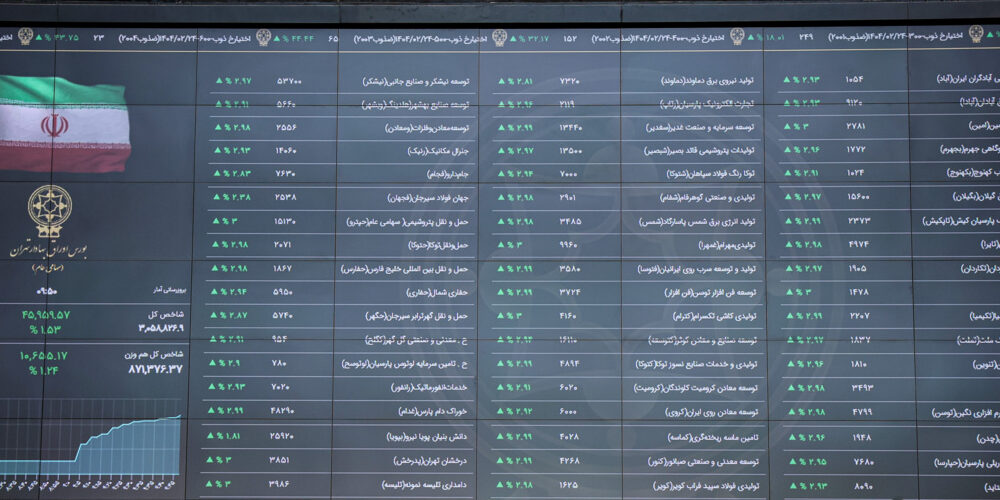Click stock name توسعه نیشکر و صنایع جانبی(نیشکر)
This screenshot has height=500, width=1000.
coord(416,82)
